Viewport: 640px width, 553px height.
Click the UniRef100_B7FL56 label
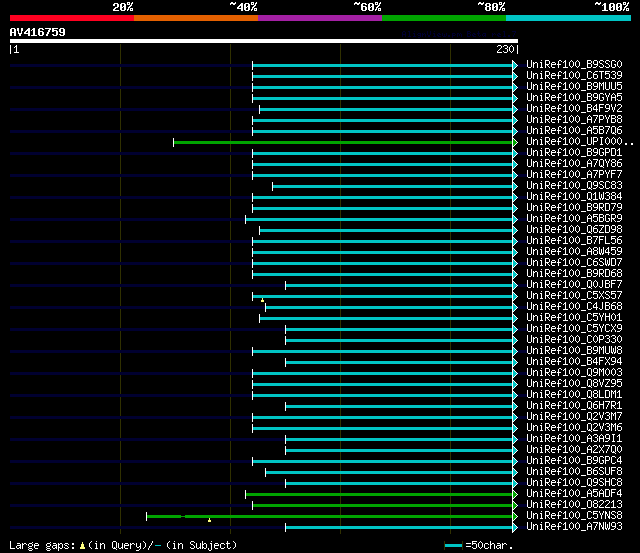click(574, 241)
